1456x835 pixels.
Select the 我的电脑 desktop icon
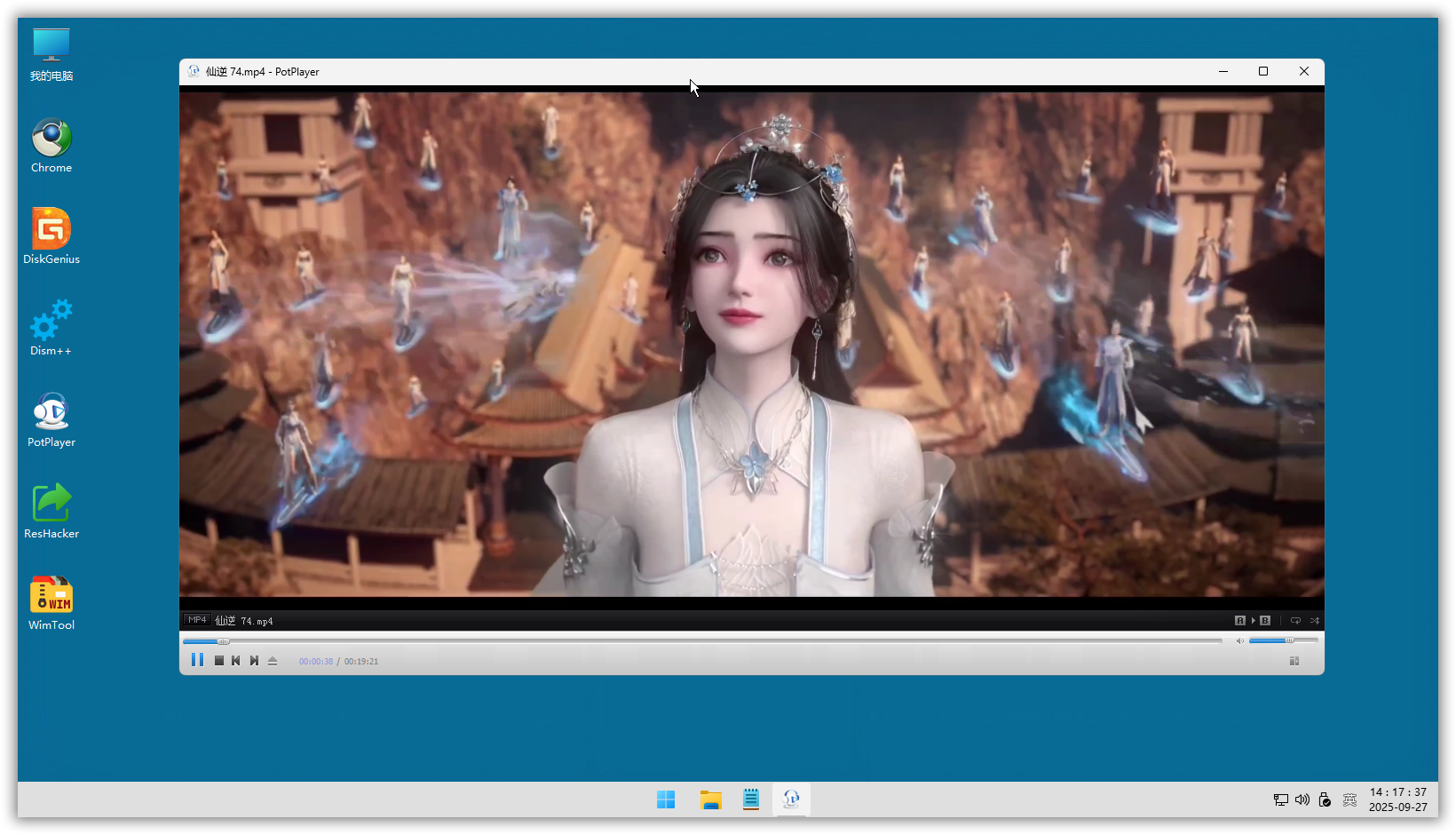pos(51,55)
